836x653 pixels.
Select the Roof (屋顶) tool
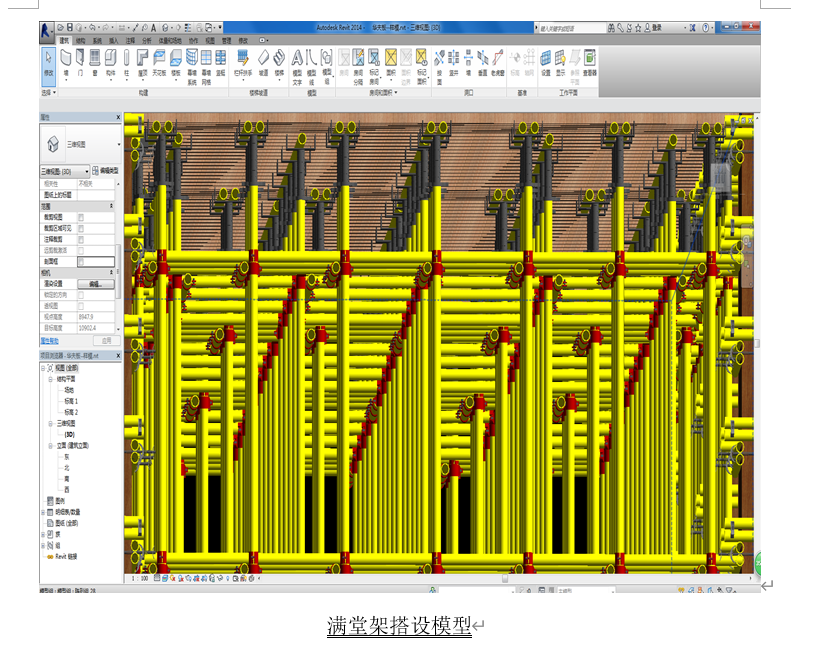143,63
